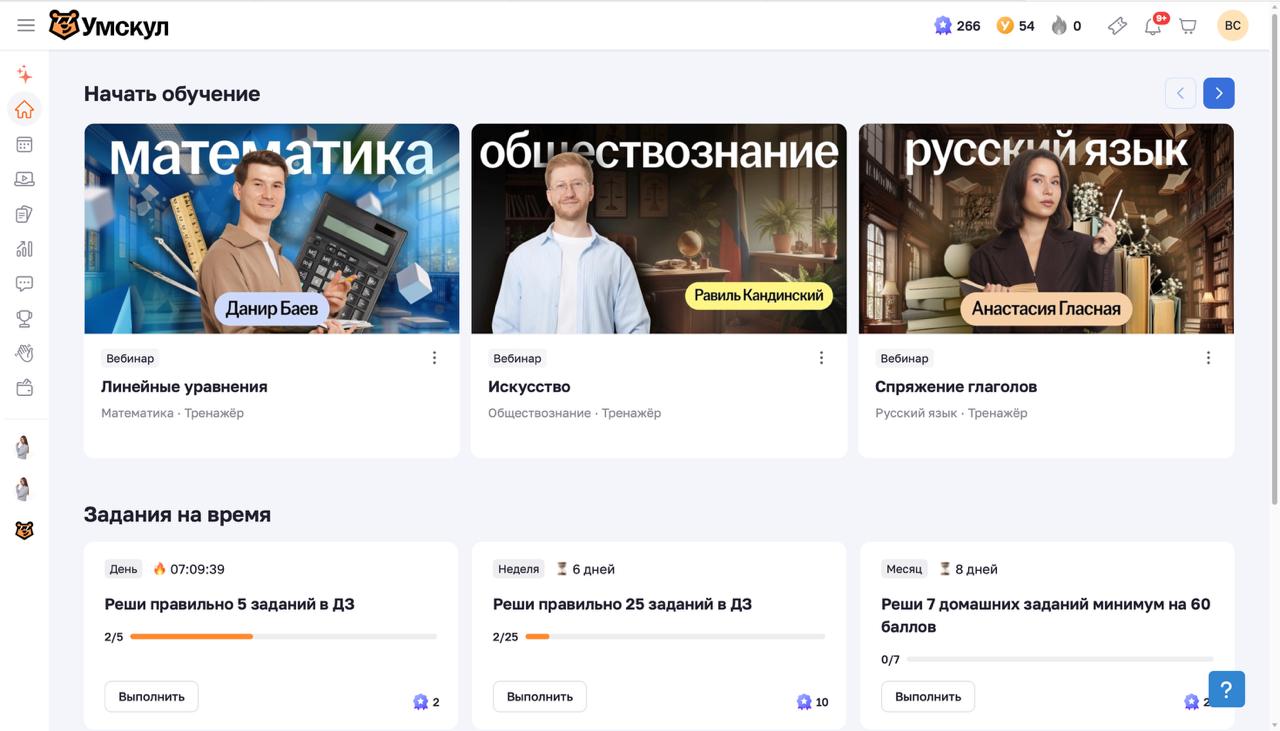1280x731 pixels.
Task: Go to the Home sidebar icon
Action: pyautogui.click(x=25, y=110)
